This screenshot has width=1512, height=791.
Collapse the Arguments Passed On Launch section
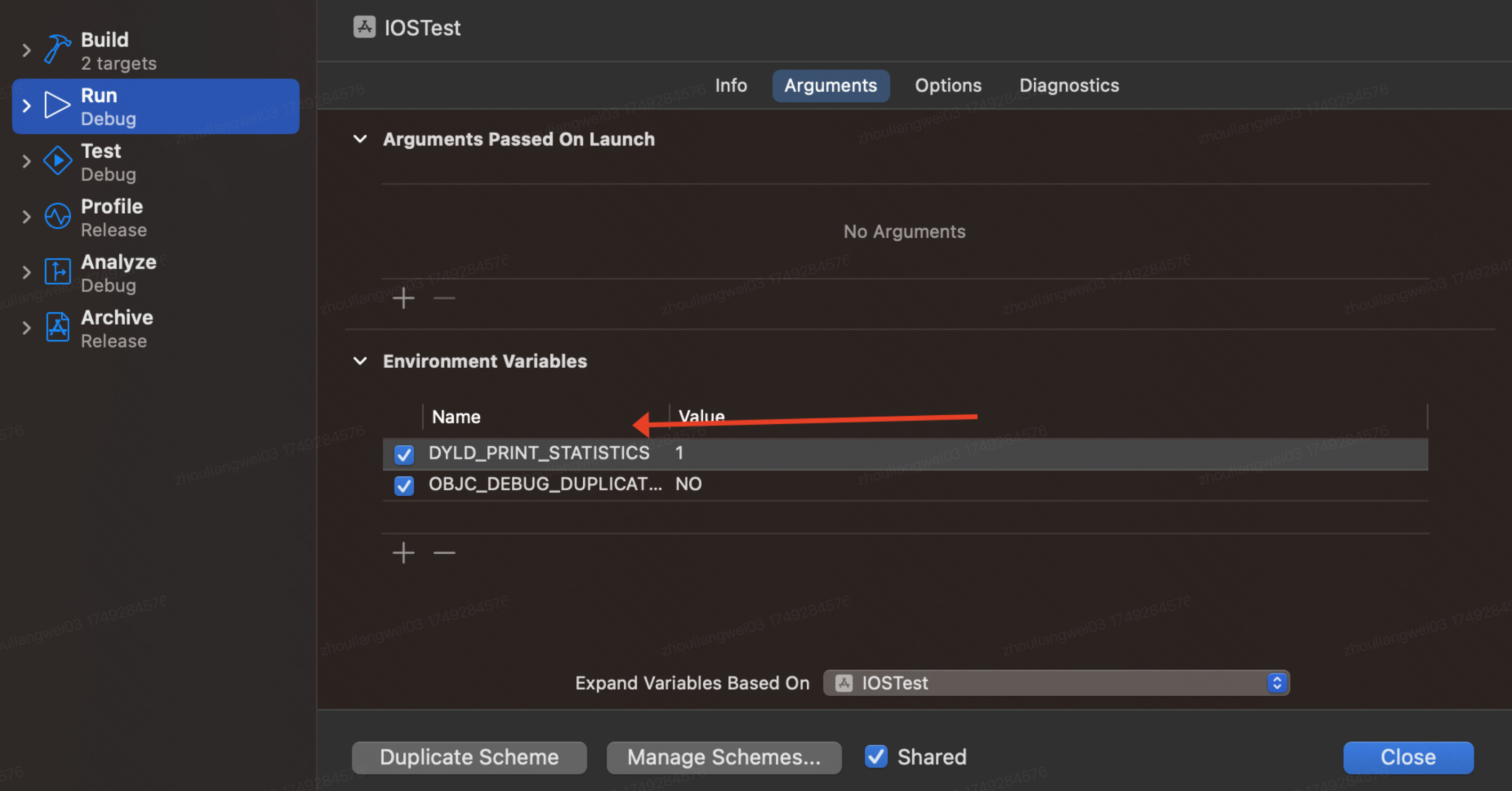click(360, 139)
